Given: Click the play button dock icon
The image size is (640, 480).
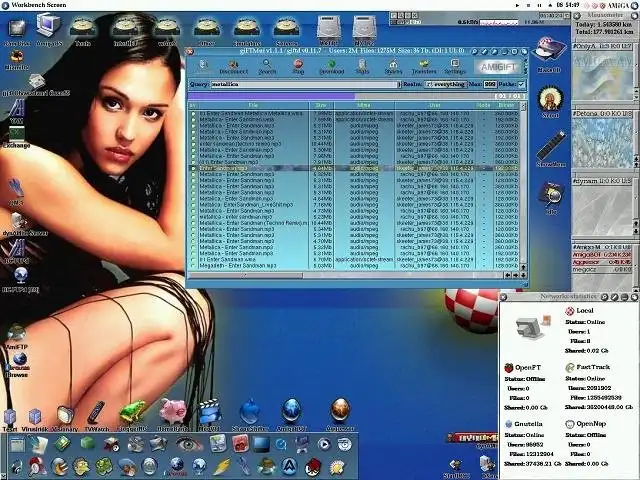Looking at the screenshot, I should point(324,444).
